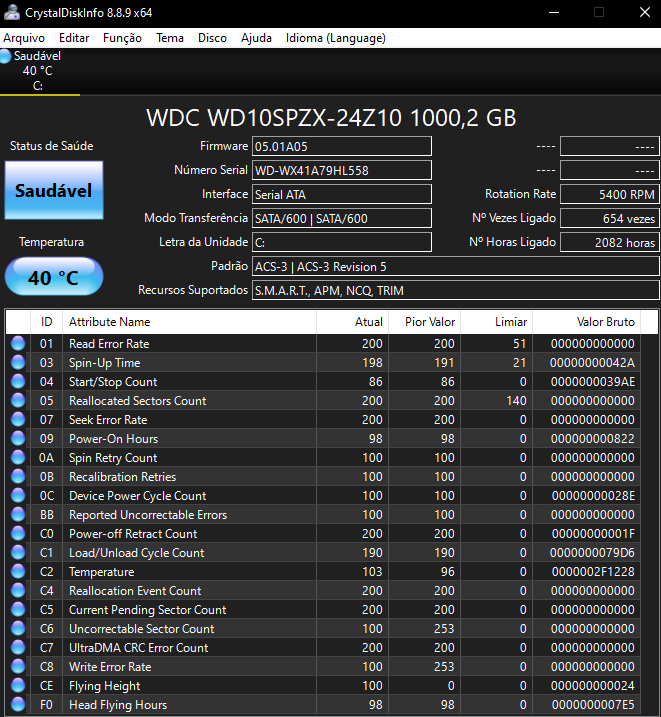Screen dimensions: 661x717
Task: Click the Firmware field 05.01A05
Action: [342, 146]
